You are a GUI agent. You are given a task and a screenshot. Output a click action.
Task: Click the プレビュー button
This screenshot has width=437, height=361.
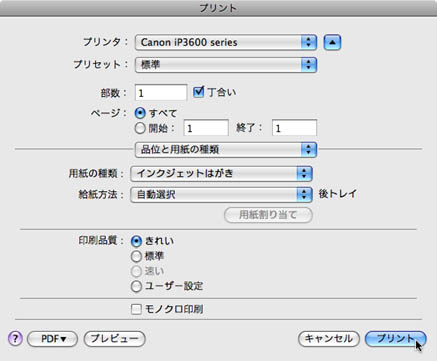(x=114, y=339)
